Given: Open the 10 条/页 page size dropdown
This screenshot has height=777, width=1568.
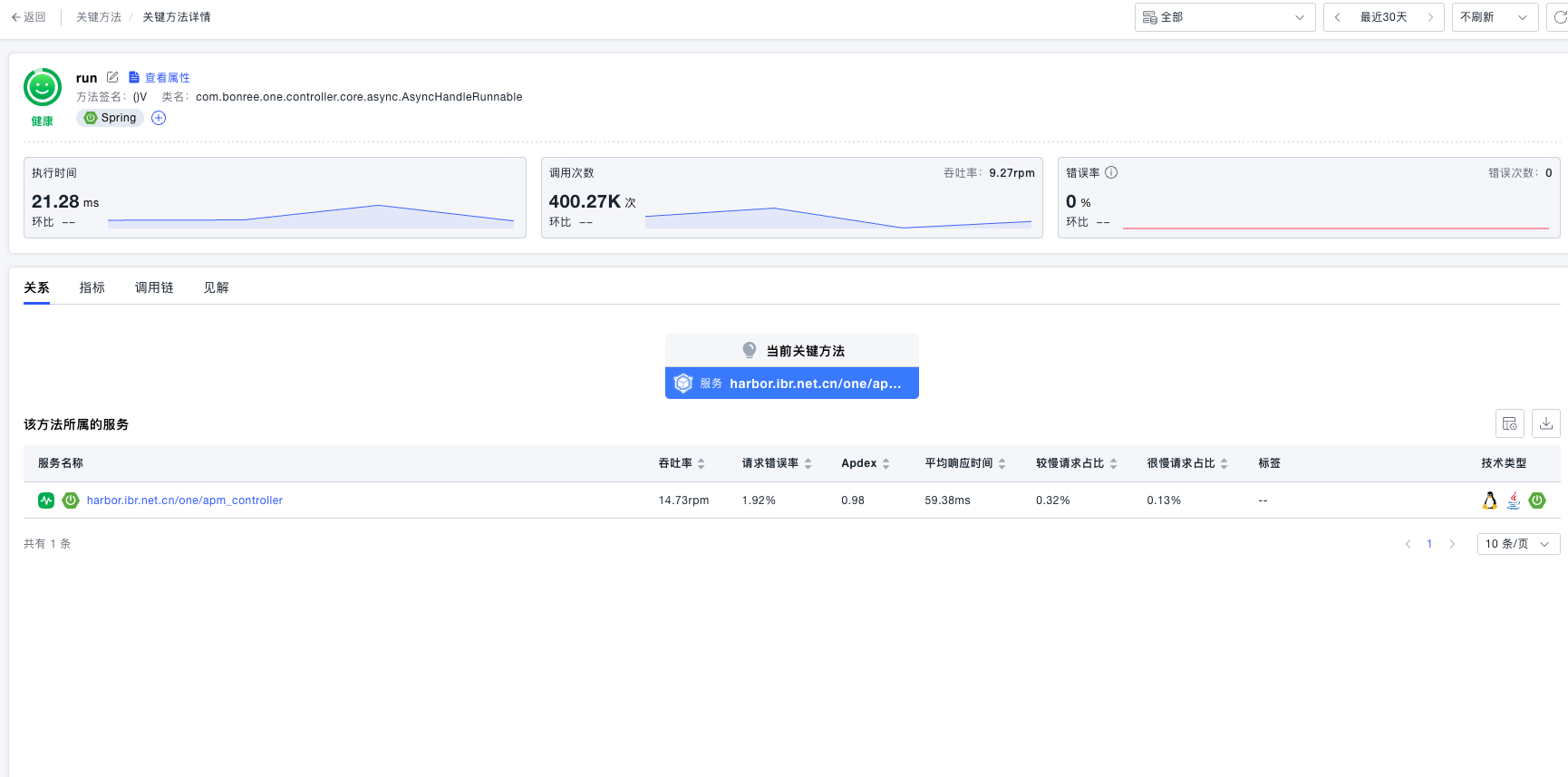Looking at the screenshot, I should coord(1517,544).
